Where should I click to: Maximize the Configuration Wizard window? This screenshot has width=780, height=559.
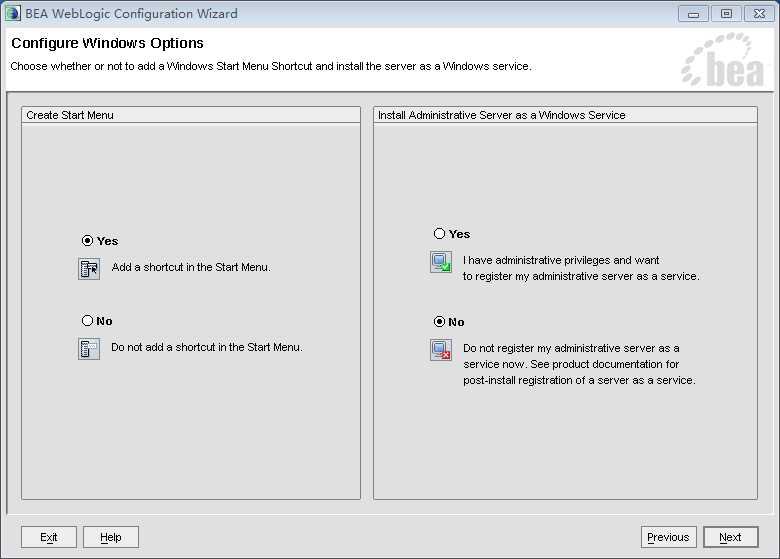click(726, 14)
